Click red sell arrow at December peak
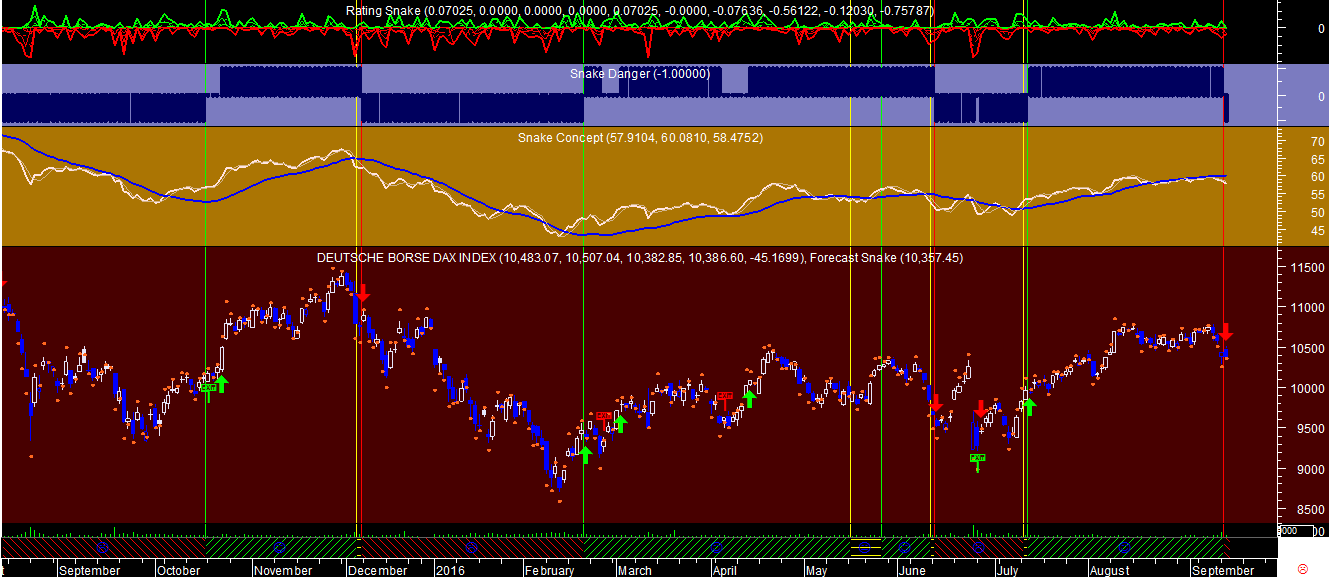Image resolution: width=1329 pixels, height=577 pixels. pos(363,292)
